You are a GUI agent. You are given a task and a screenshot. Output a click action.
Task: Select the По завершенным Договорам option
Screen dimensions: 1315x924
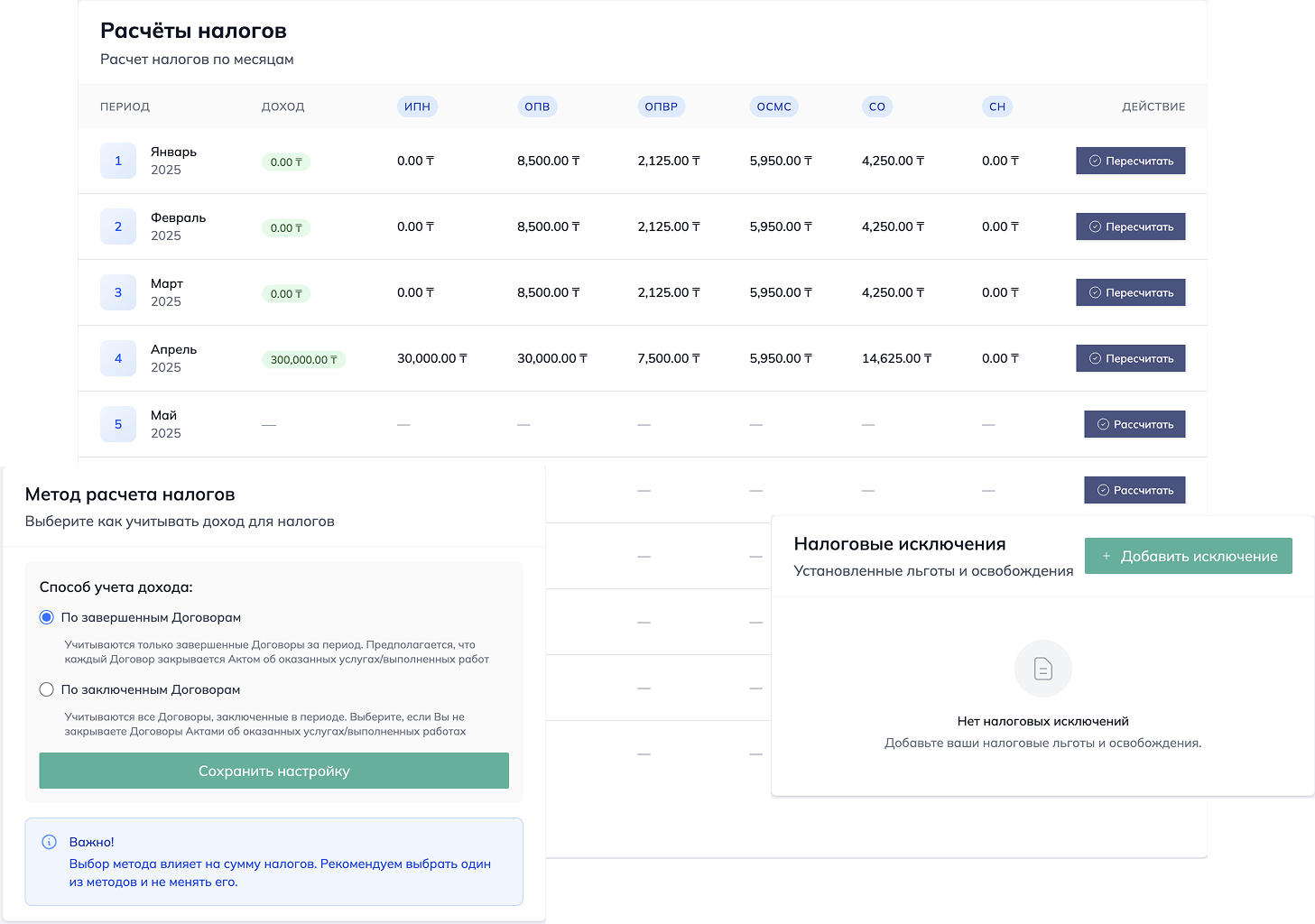[47, 617]
